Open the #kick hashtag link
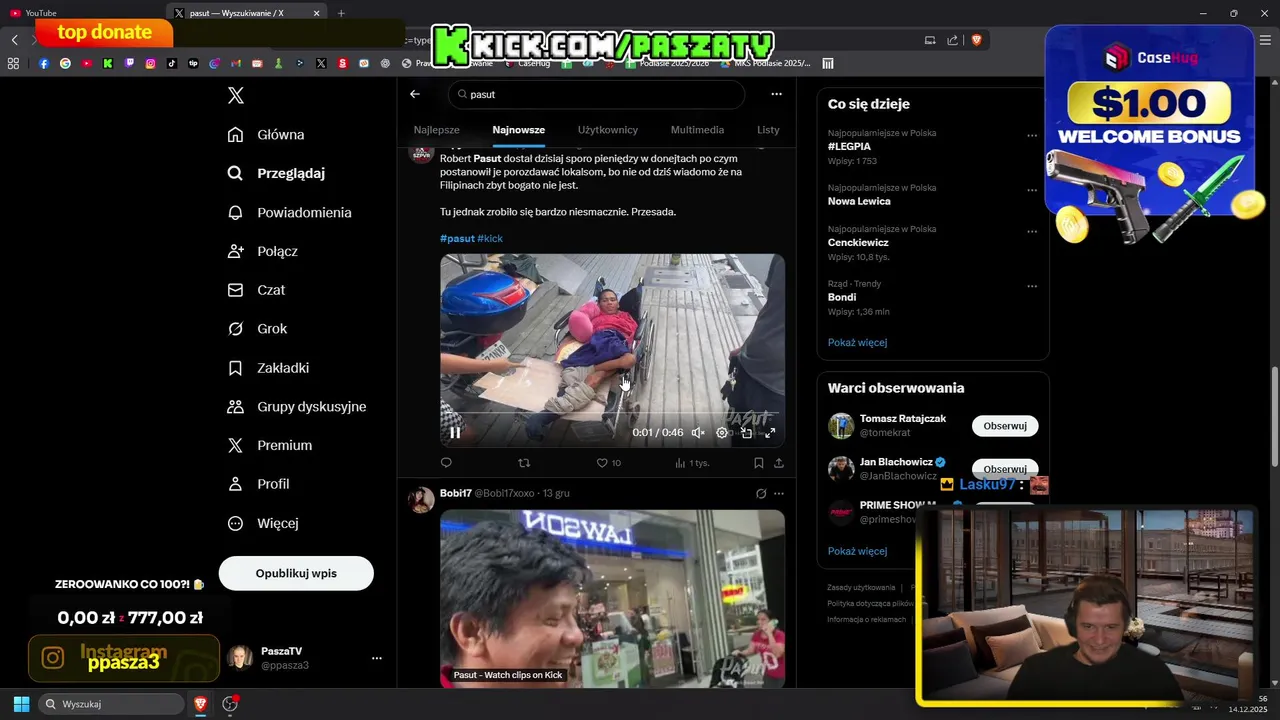 (490, 239)
